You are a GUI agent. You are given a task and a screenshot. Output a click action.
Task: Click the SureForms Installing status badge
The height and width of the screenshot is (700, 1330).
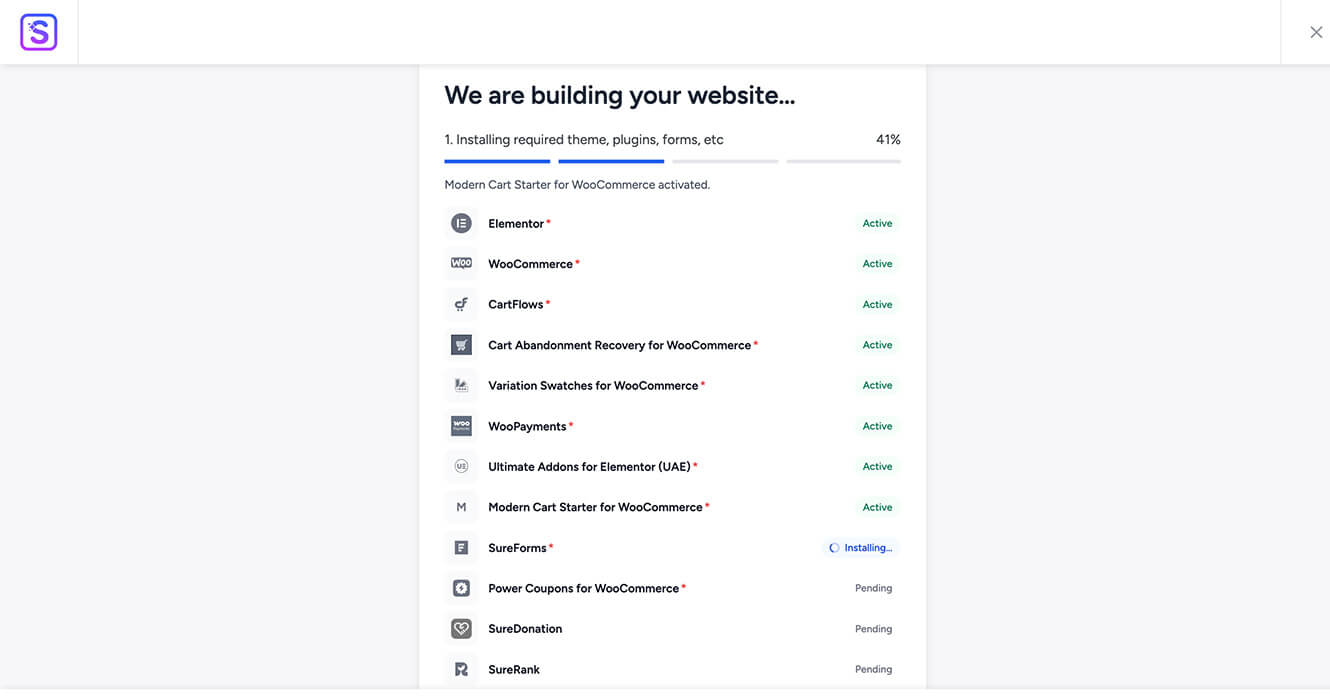point(860,548)
